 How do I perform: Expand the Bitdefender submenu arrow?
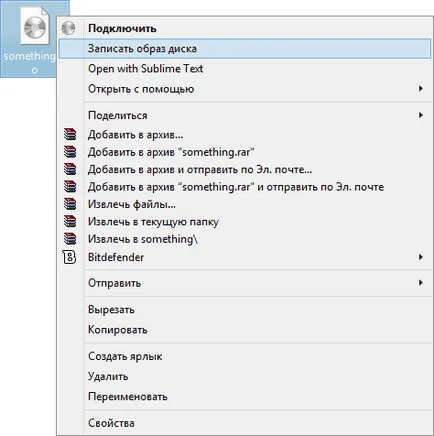click(x=421, y=257)
